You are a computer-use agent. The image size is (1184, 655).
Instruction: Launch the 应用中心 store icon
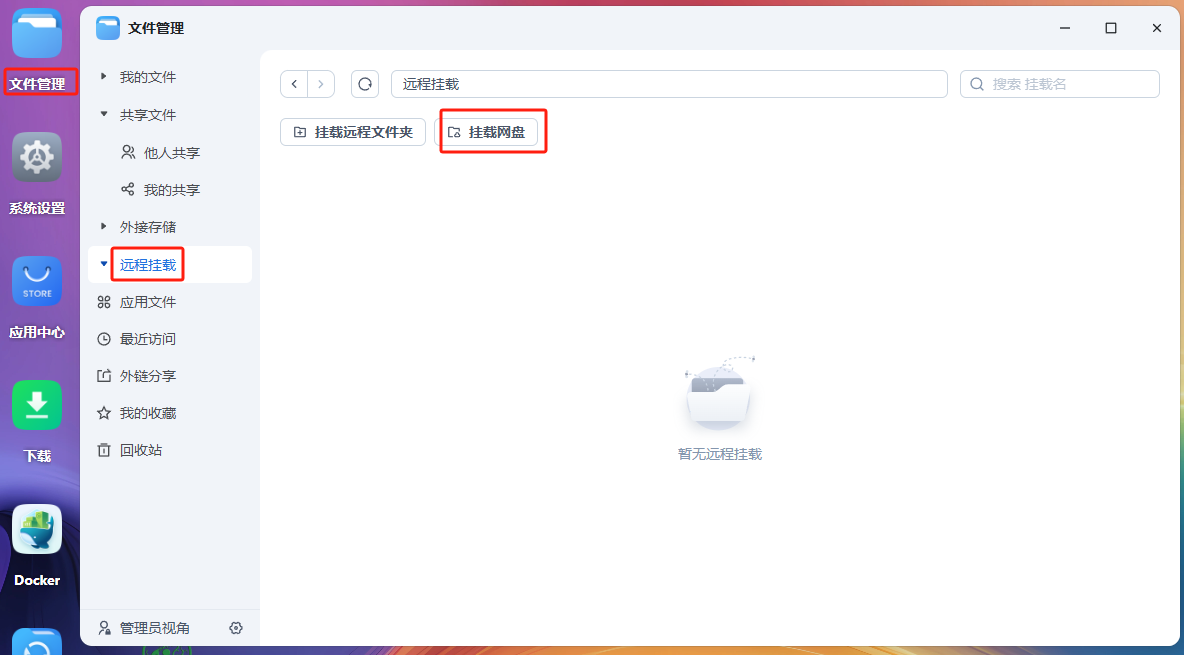[x=37, y=282]
